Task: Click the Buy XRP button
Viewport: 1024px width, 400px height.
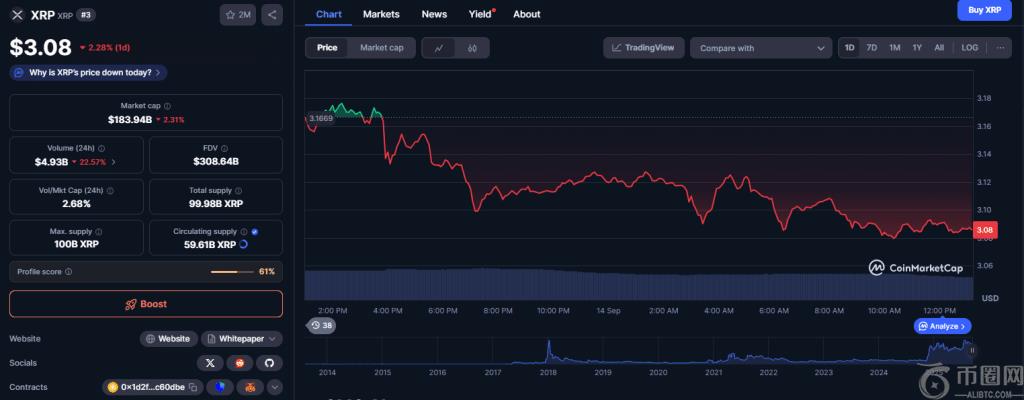Action: click(x=984, y=10)
